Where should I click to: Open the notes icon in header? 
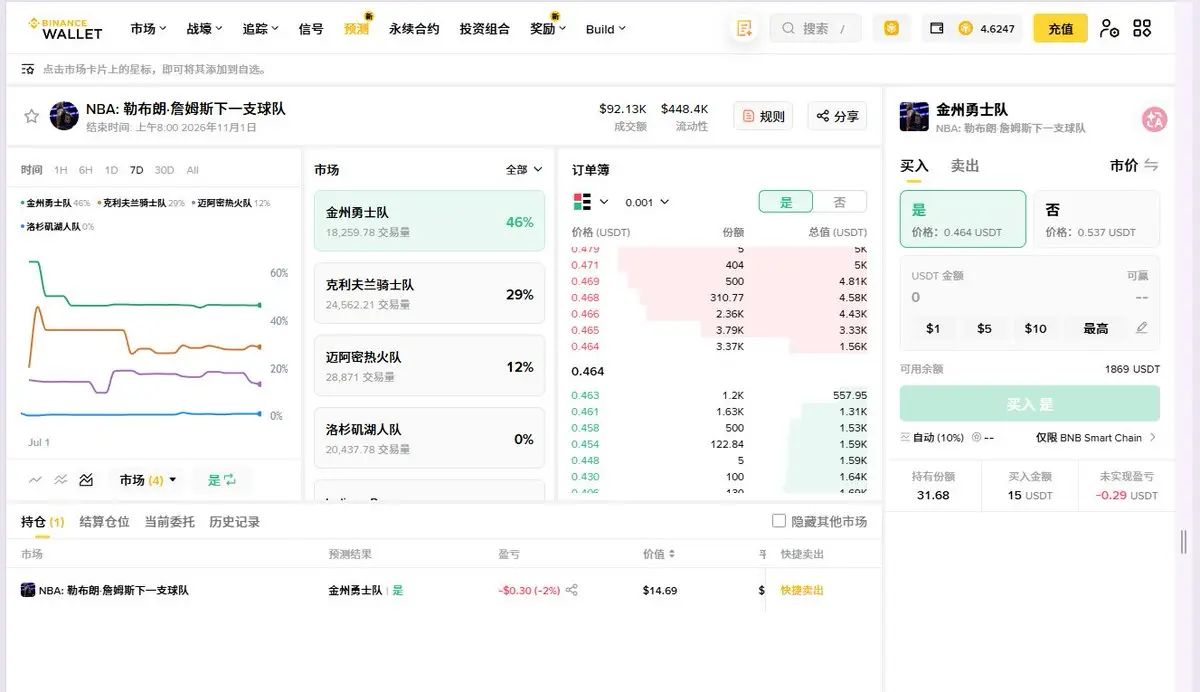pyautogui.click(x=744, y=29)
